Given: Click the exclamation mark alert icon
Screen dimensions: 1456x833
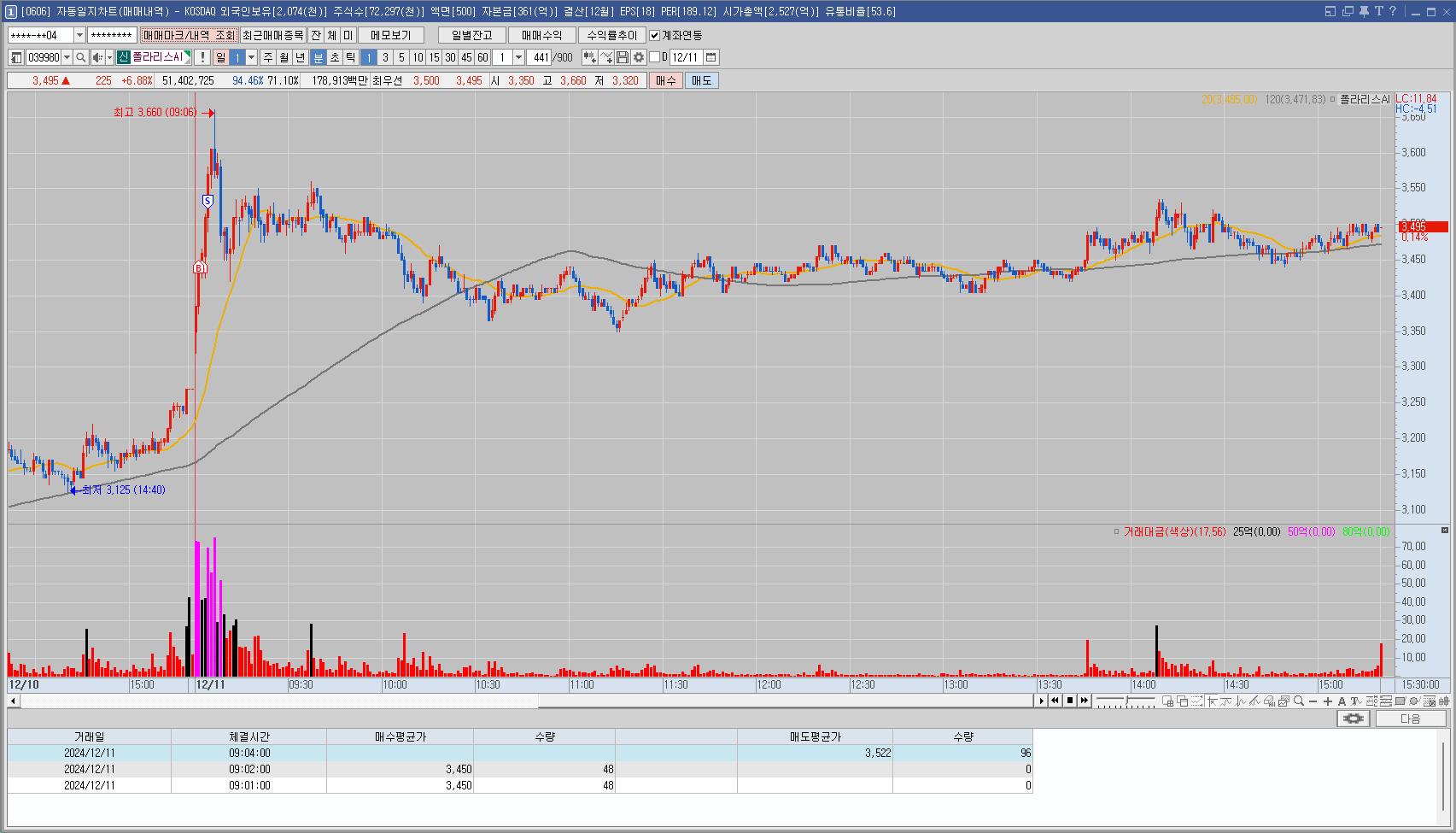Looking at the screenshot, I should 202,57.
